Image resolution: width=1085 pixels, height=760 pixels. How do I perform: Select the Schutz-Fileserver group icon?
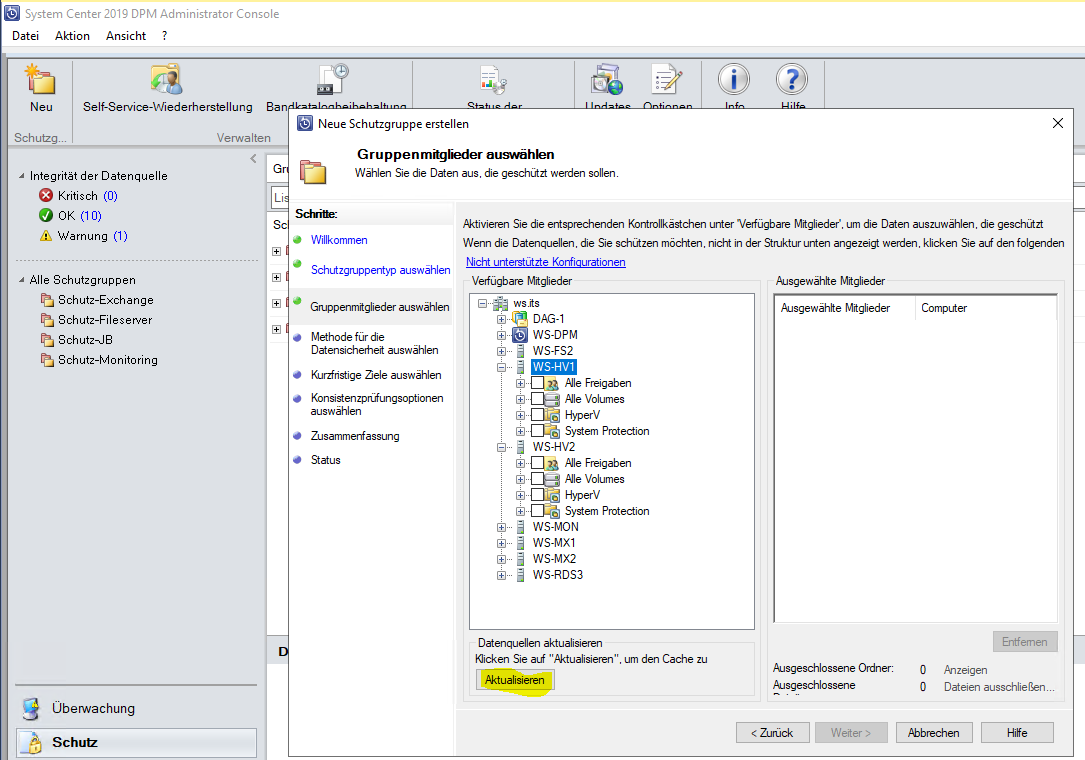coord(47,320)
